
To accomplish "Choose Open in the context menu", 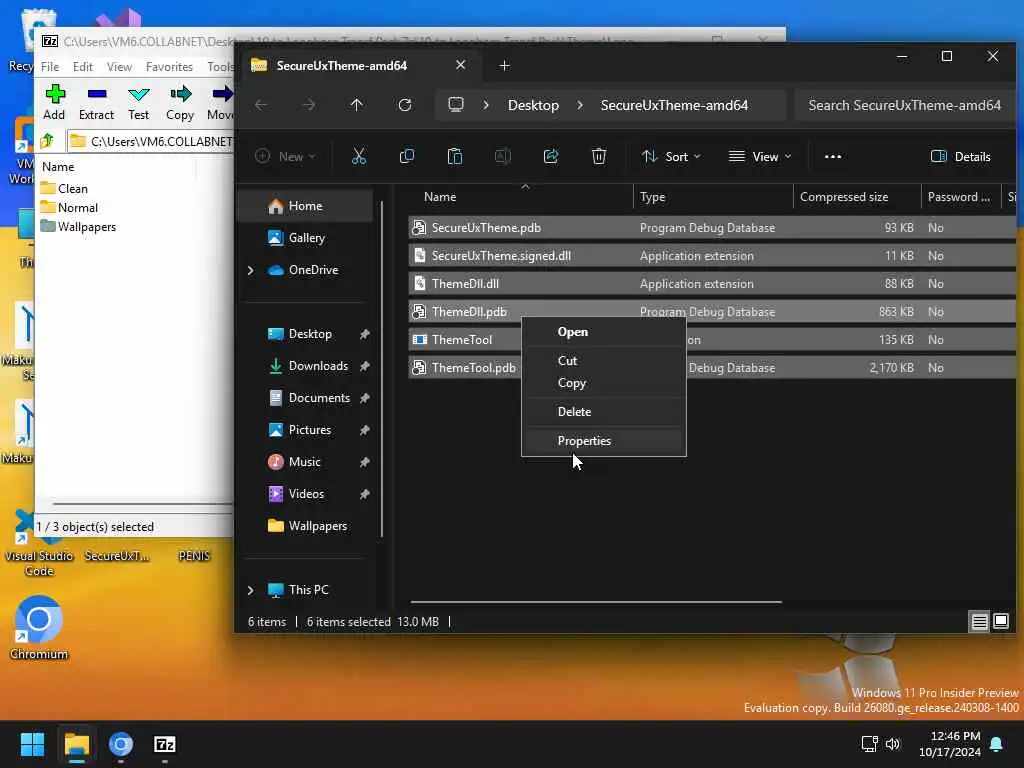I will point(603,332).
